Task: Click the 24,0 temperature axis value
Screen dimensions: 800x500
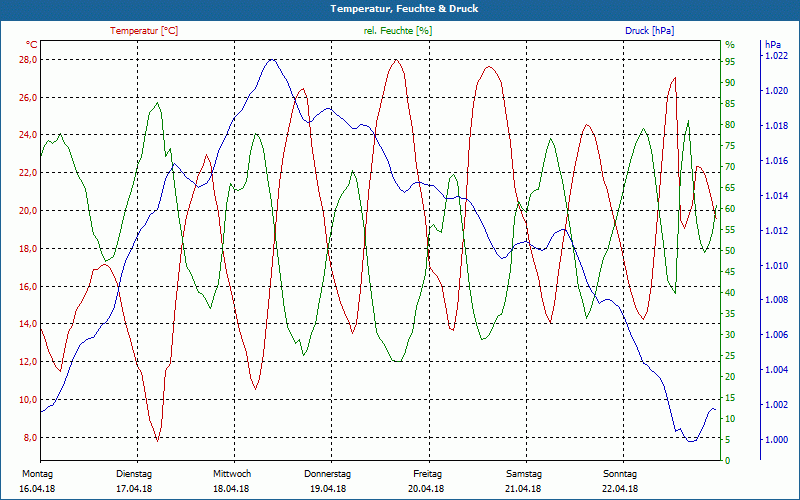Action: pos(28,135)
